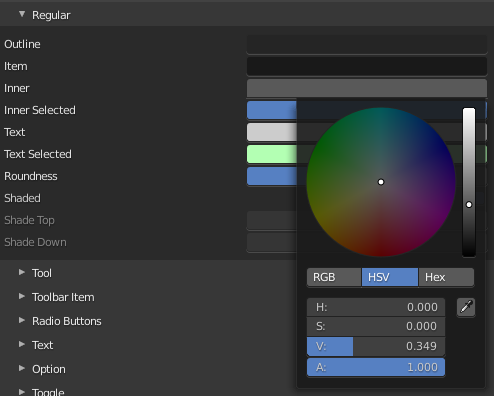Open the Inner Selected color swatch
494x396 pixels.
(272, 110)
